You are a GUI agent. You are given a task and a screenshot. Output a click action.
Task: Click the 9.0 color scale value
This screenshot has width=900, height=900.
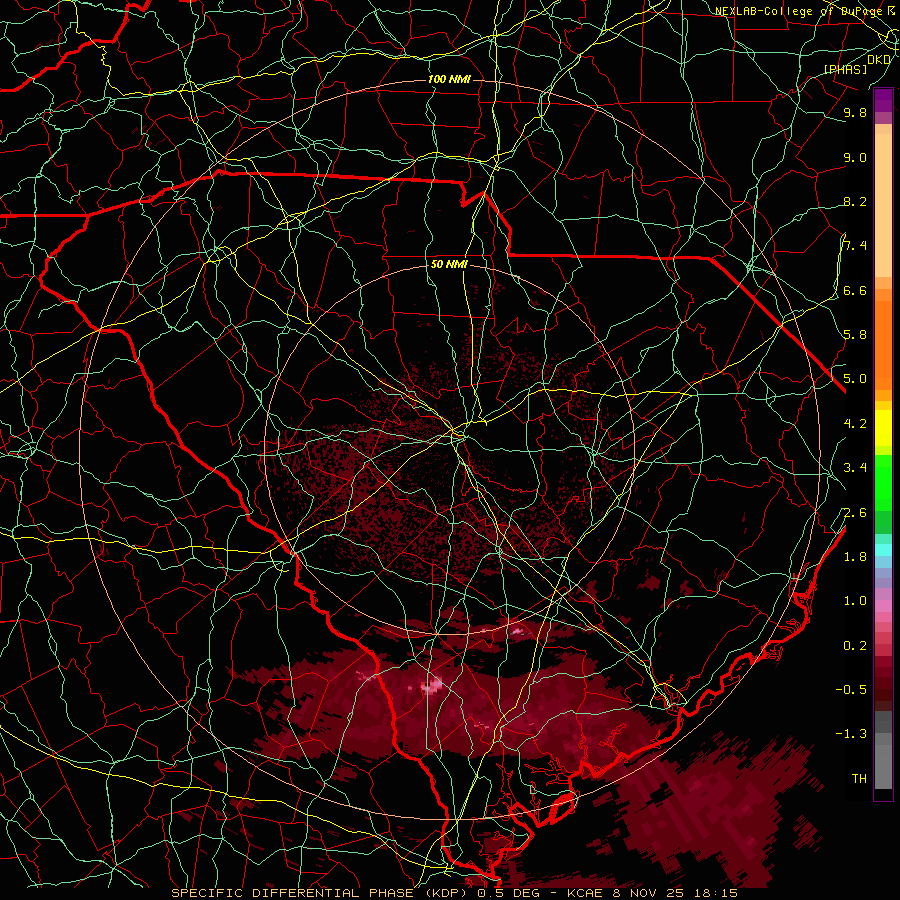855,157
